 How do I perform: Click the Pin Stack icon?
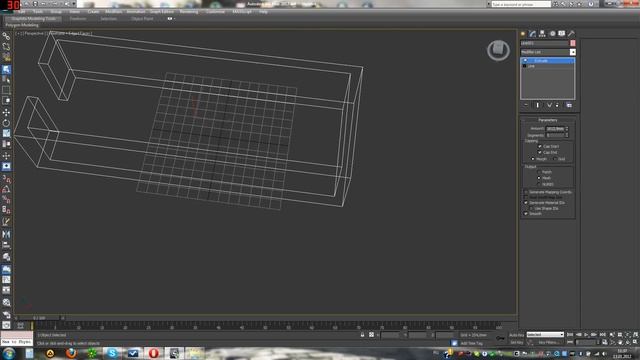pyautogui.click(x=526, y=105)
